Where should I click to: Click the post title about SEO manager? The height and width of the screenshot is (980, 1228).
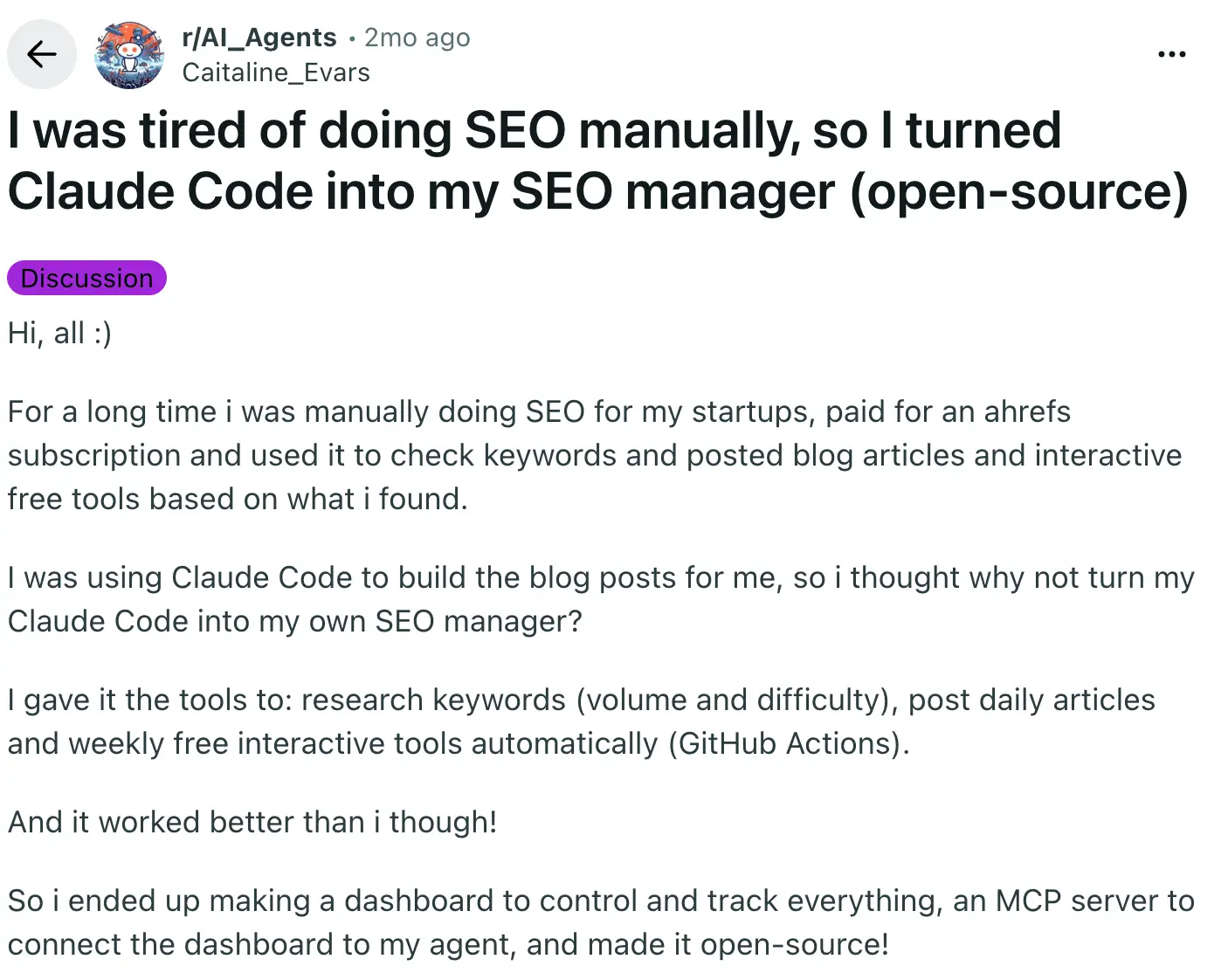pyautogui.click(x=597, y=161)
